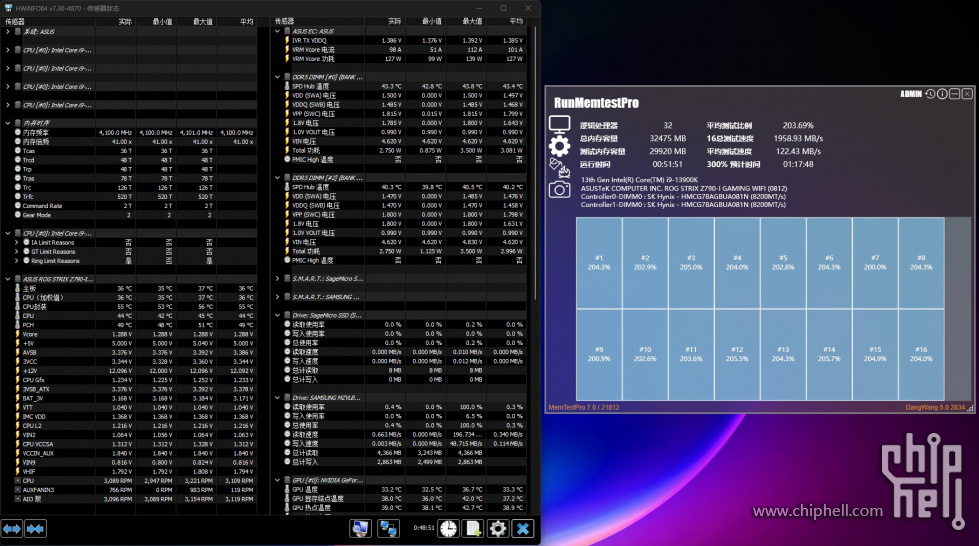Expand IA Limit Reasons row

[x=17, y=242]
